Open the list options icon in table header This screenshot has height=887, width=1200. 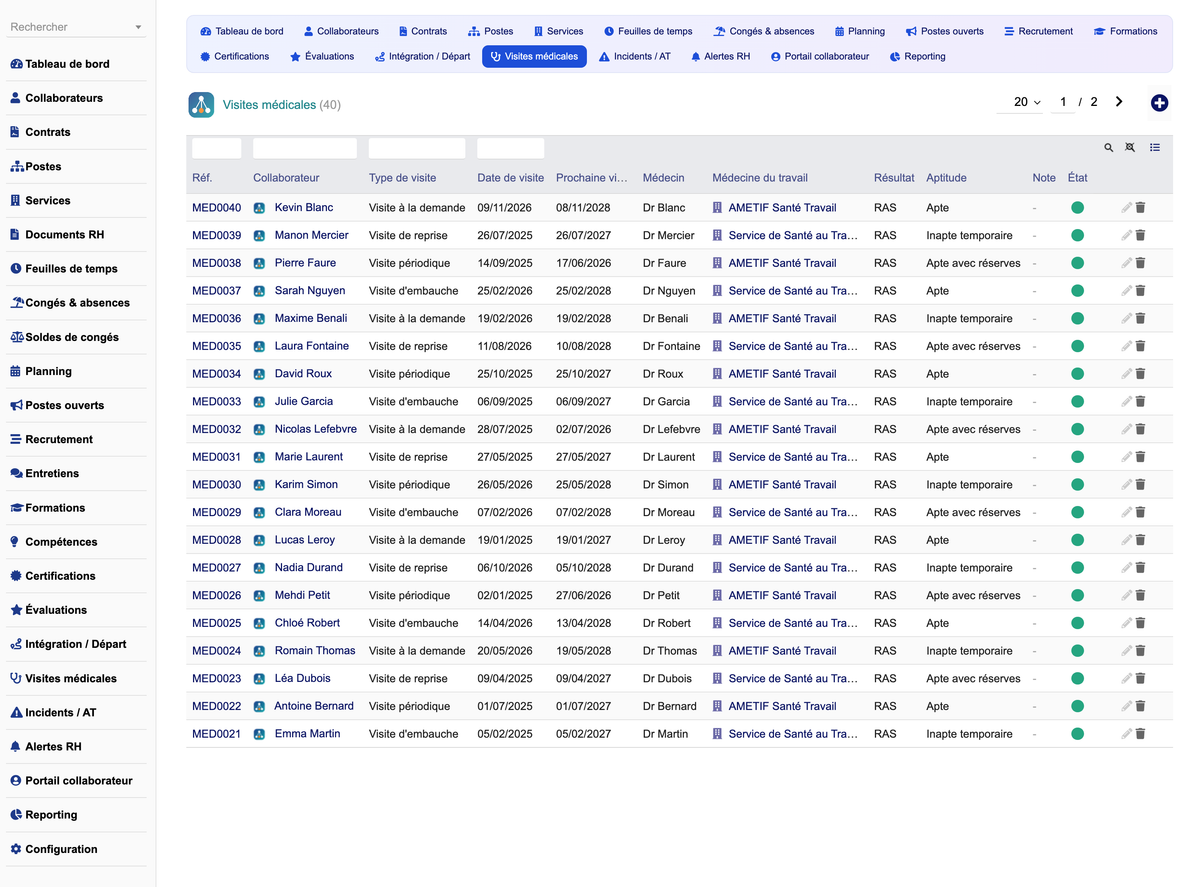tap(1155, 148)
